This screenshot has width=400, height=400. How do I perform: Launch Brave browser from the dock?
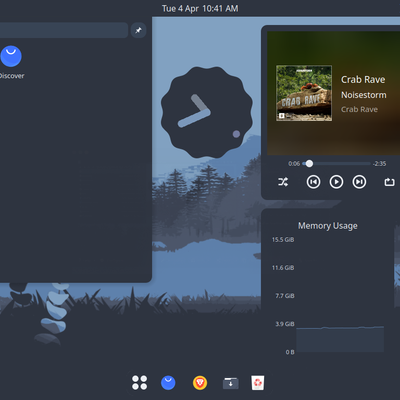[200, 383]
